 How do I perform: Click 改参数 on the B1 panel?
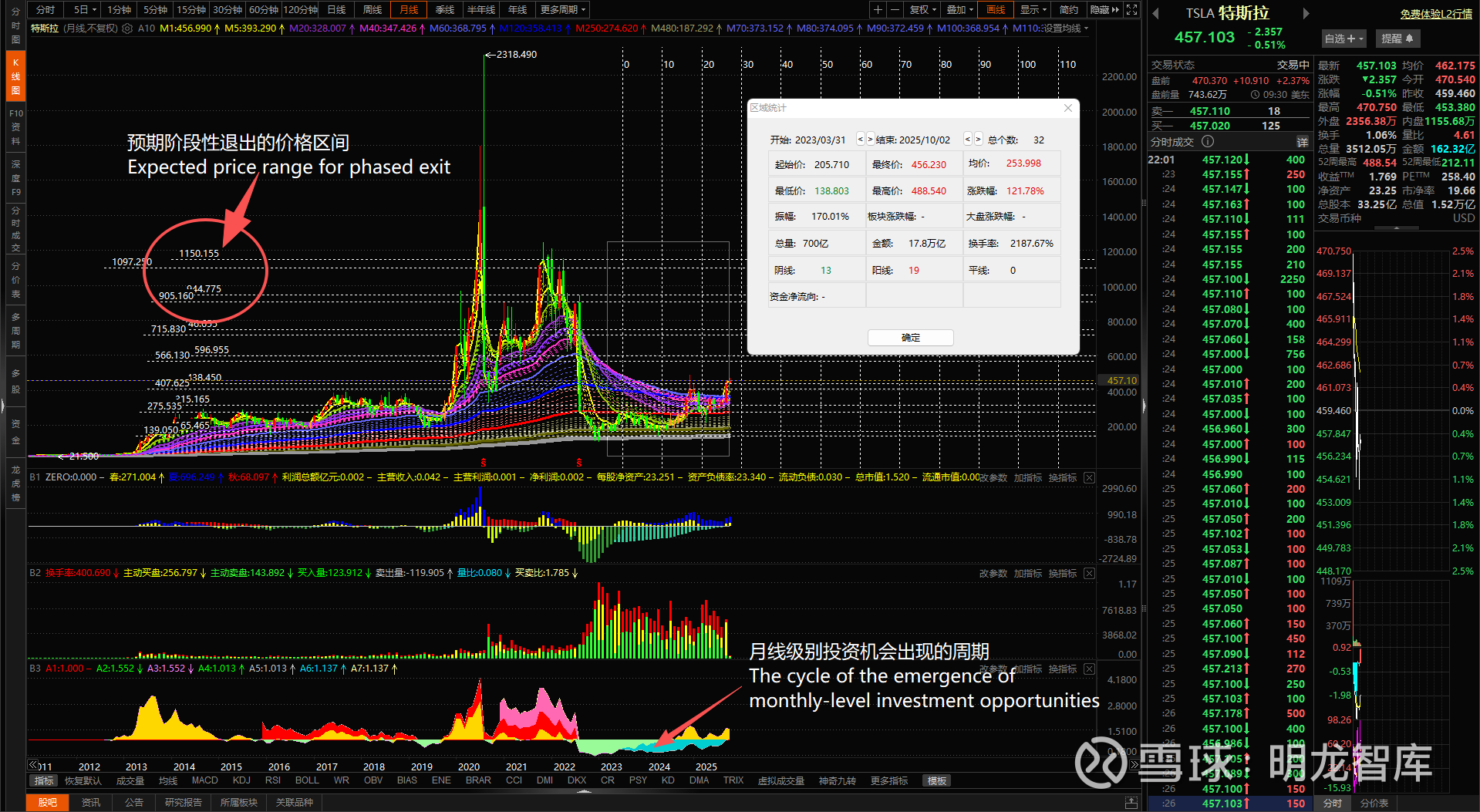[x=993, y=478]
